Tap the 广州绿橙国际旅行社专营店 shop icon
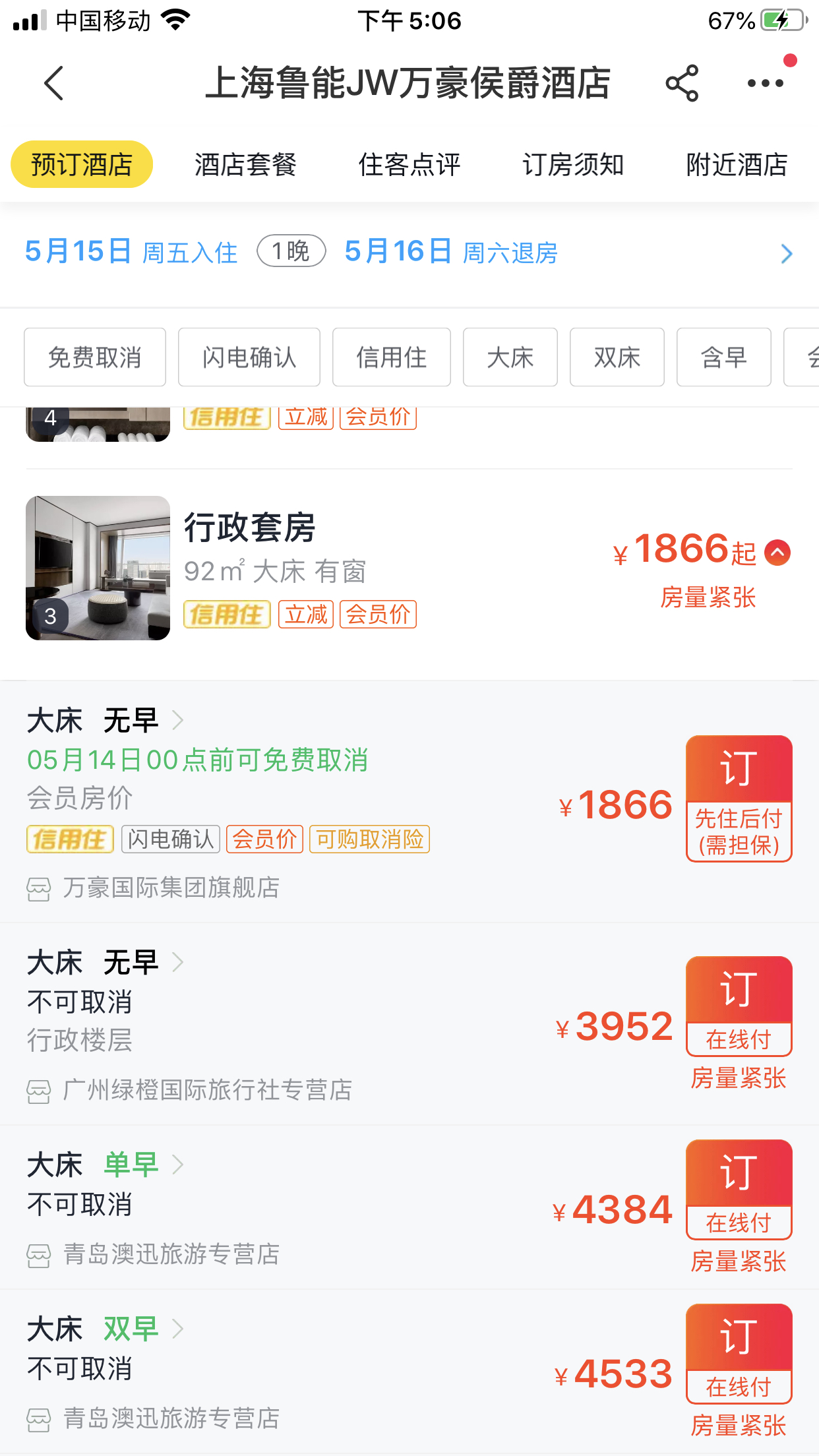This screenshot has height=1456, width=819. pos(38,1091)
